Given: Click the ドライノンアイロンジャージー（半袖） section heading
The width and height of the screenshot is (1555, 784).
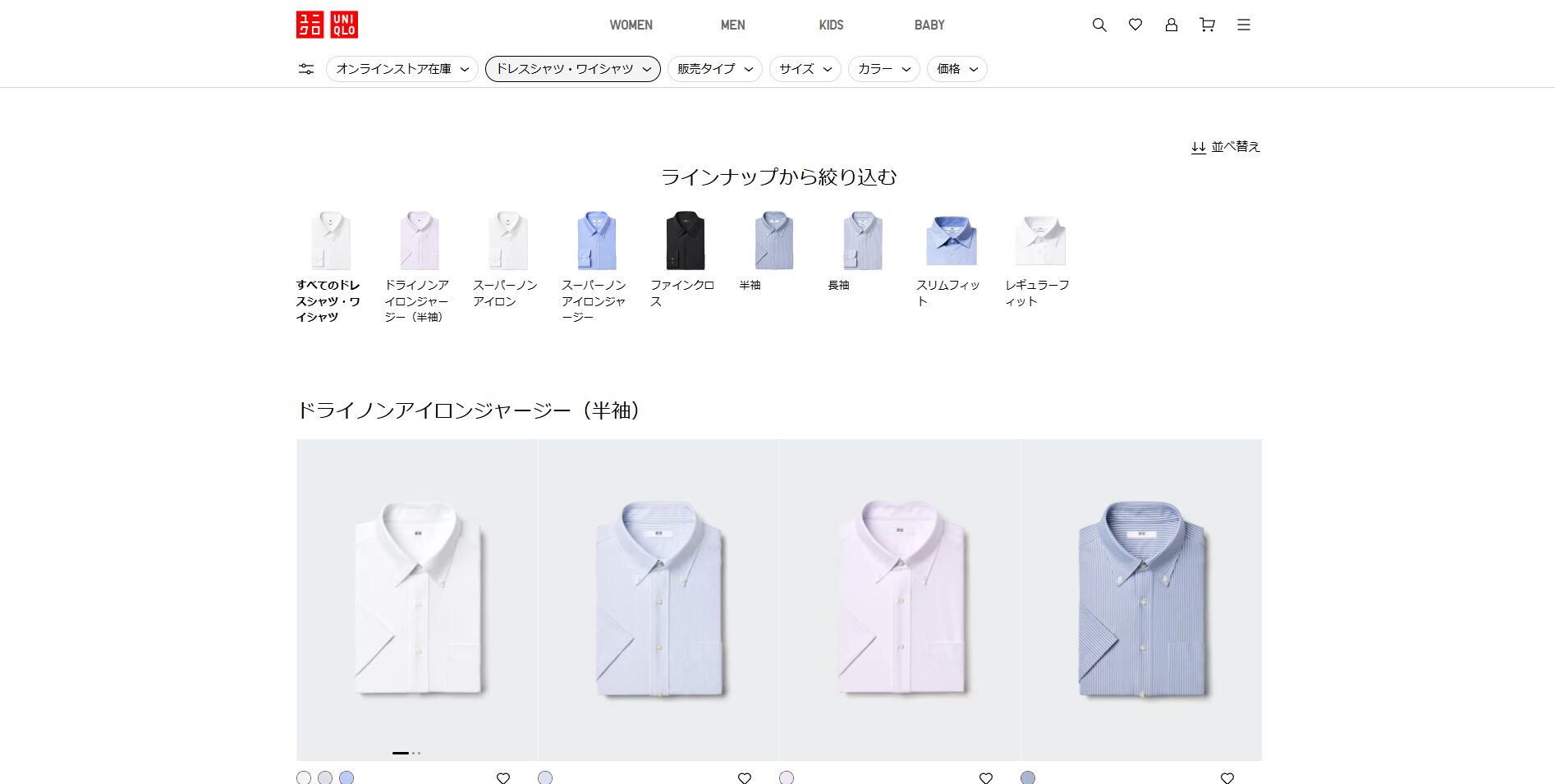Looking at the screenshot, I should click(468, 410).
